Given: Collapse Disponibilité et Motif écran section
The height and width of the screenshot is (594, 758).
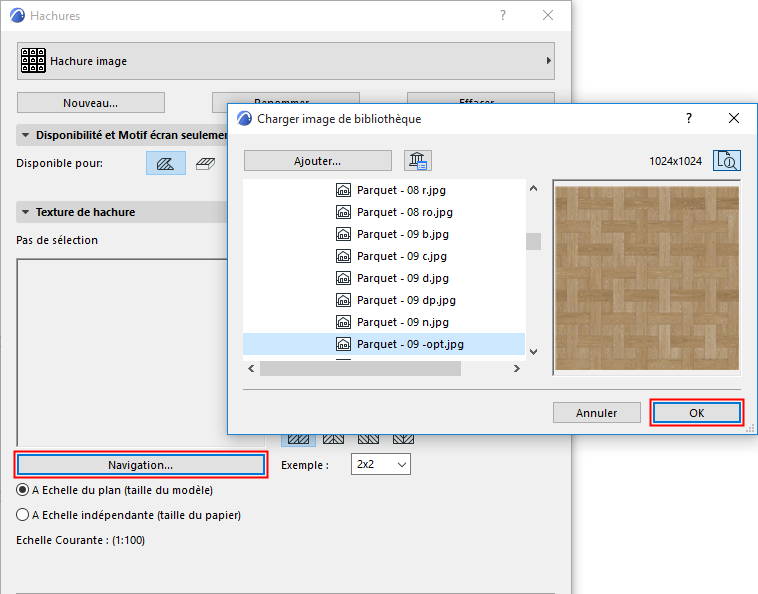Looking at the screenshot, I should (x=26, y=135).
